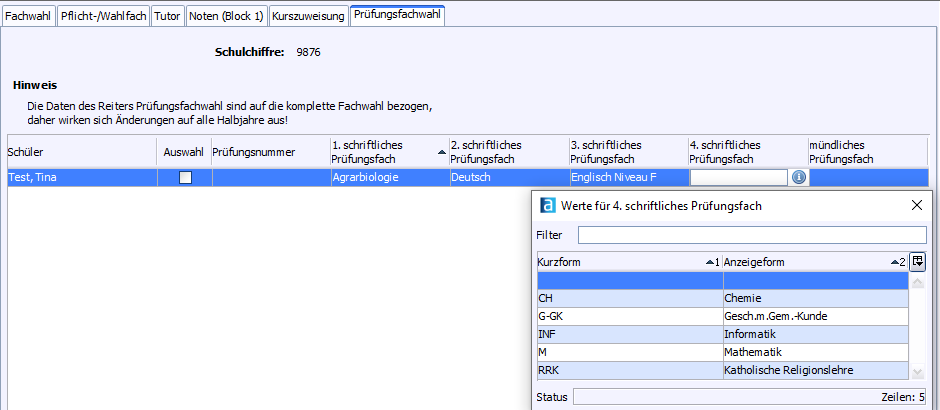Click the 4. schriftliches Prüfungsfach input cell
This screenshot has height=410, width=940.
[739, 178]
